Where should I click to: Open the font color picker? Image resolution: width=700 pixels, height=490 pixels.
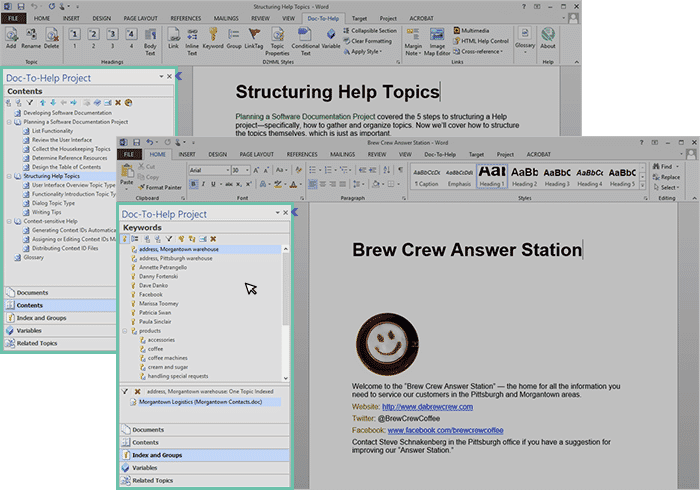click(x=294, y=184)
